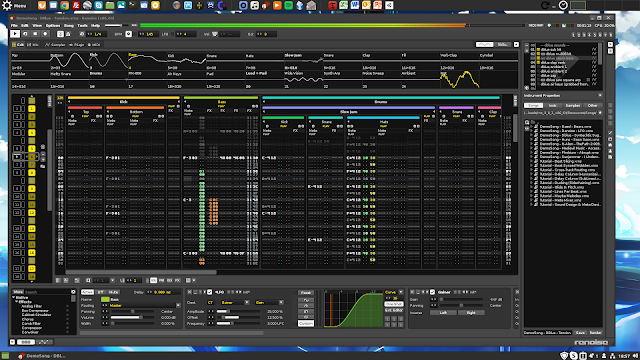This screenshot has height=360, width=640.
Task: Click Render in disk browser
Action: (596, 333)
